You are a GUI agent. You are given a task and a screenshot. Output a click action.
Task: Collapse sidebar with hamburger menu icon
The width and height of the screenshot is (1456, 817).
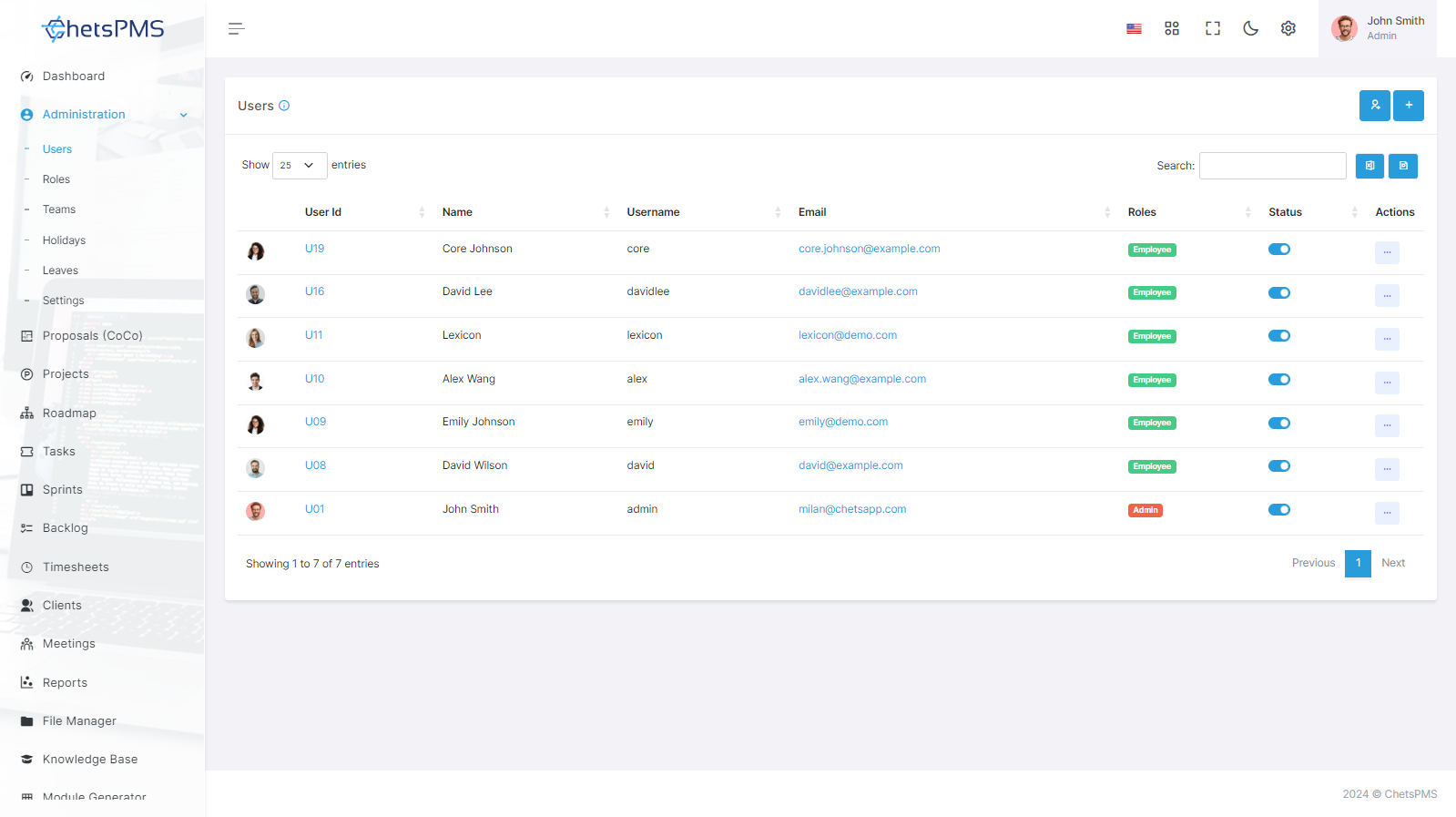click(x=236, y=29)
